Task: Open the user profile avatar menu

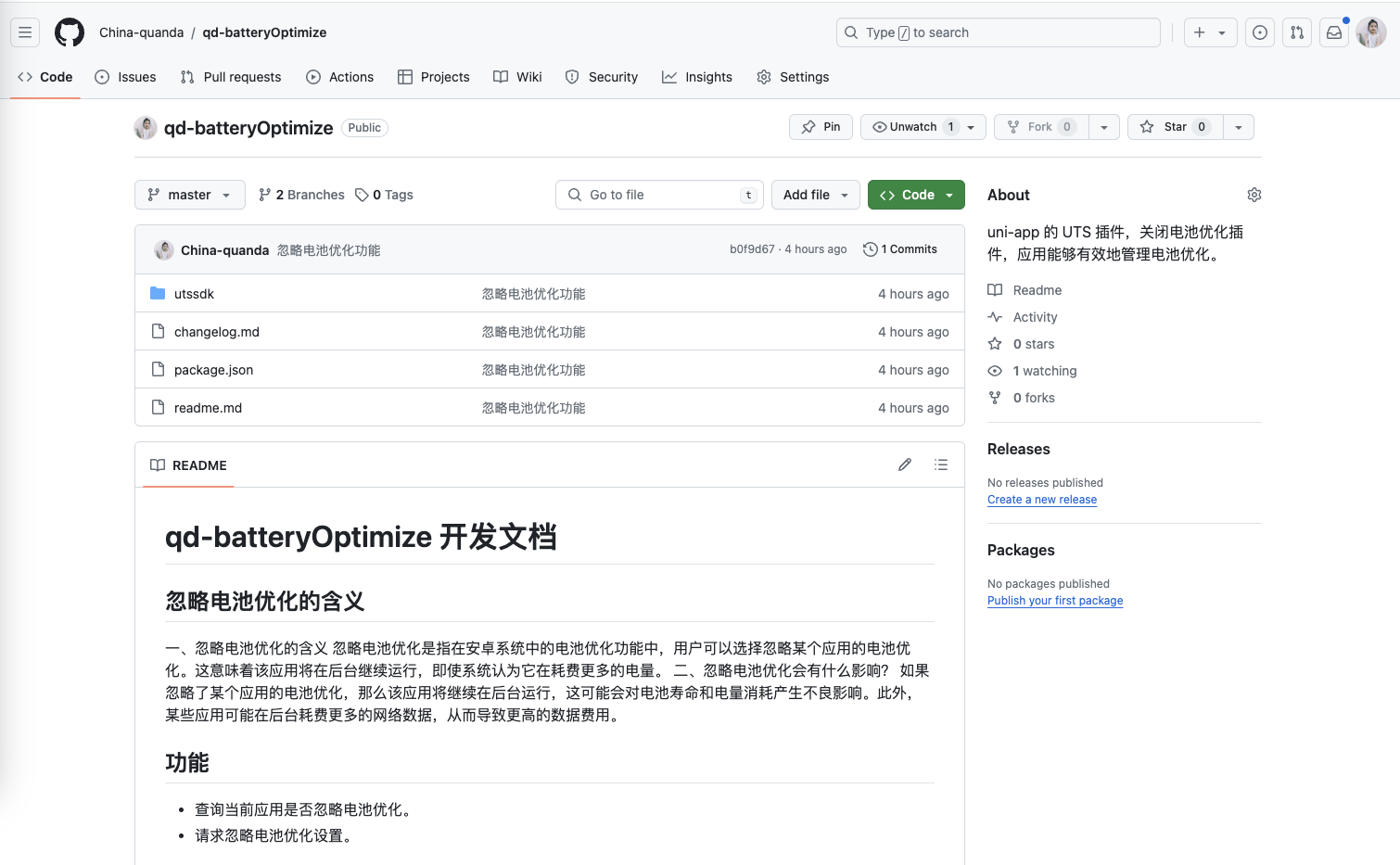Action: tap(1371, 32)
